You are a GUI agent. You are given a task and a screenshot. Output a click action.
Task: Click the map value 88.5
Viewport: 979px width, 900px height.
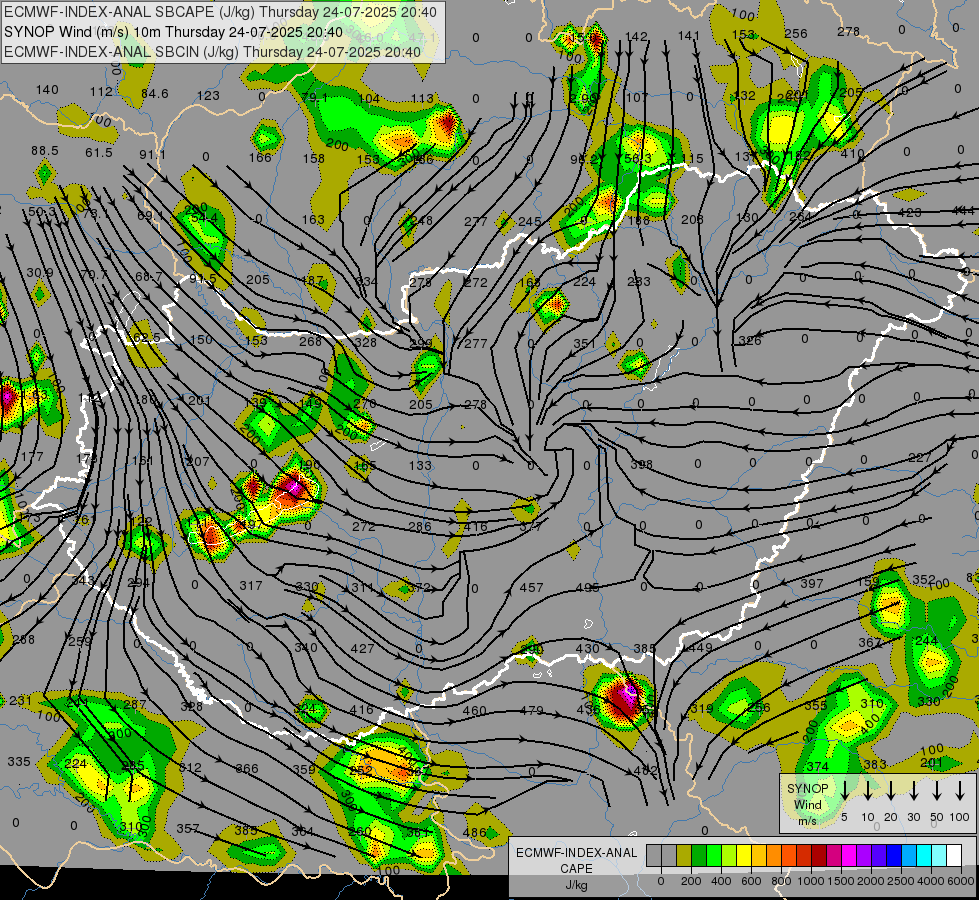coord(44,151)
